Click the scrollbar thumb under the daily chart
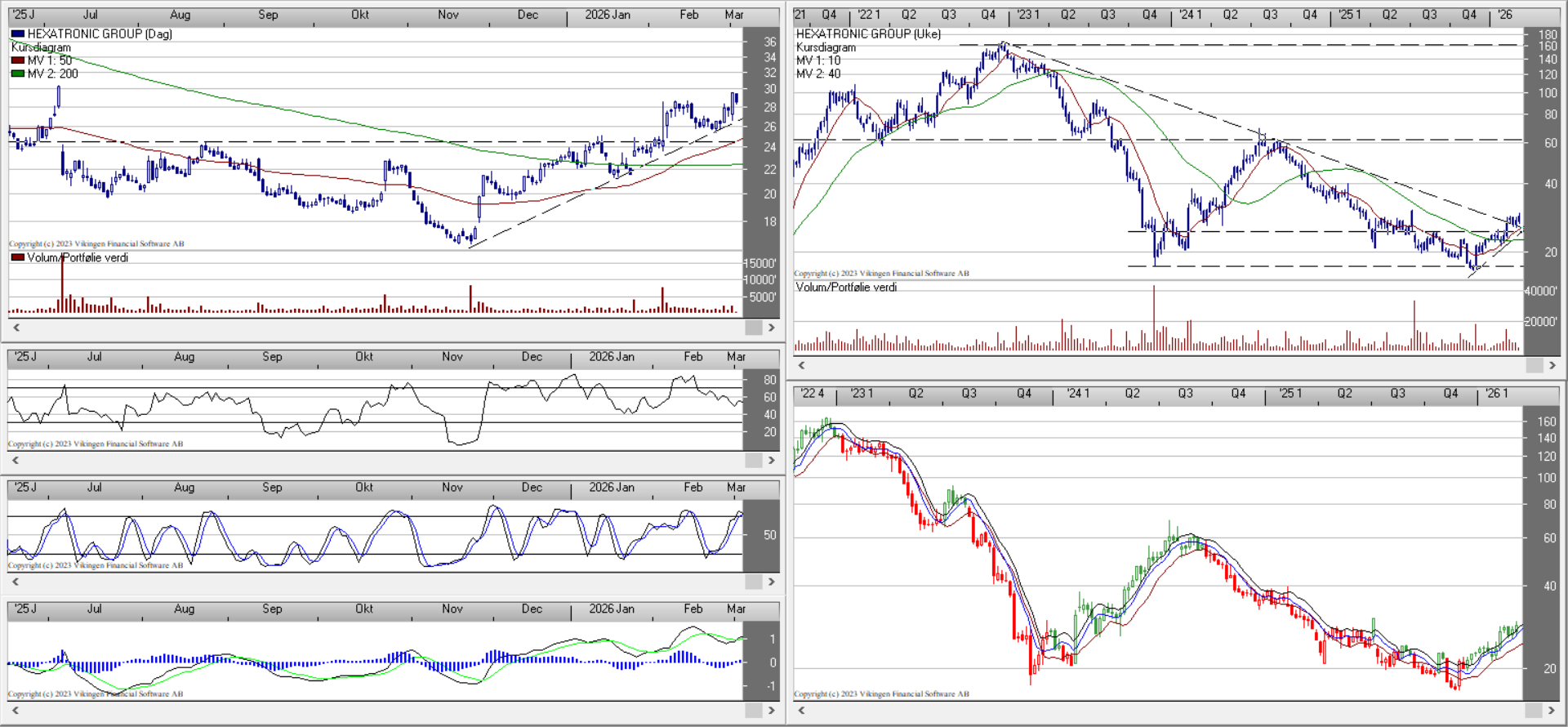Image resolution: width=1568 pixels, height=727 pixels. [x=753, y=328]
